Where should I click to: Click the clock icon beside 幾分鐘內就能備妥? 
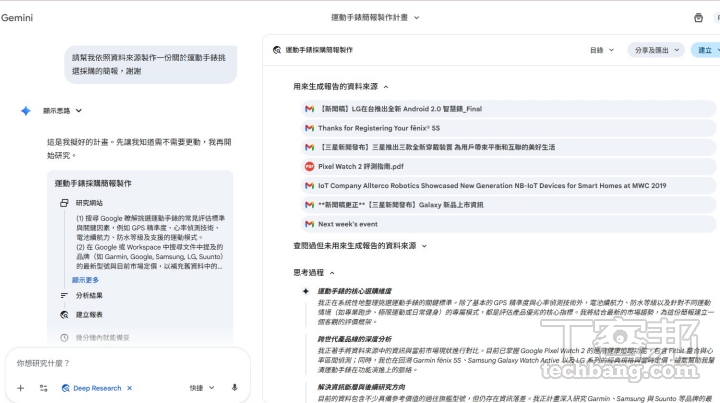coord(64,338)
